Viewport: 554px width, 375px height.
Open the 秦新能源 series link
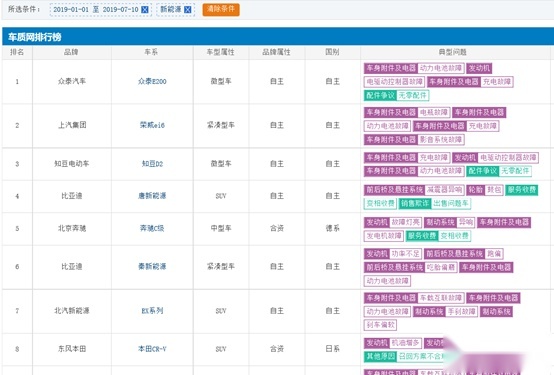pyautogui.click(x=152, y=266)
